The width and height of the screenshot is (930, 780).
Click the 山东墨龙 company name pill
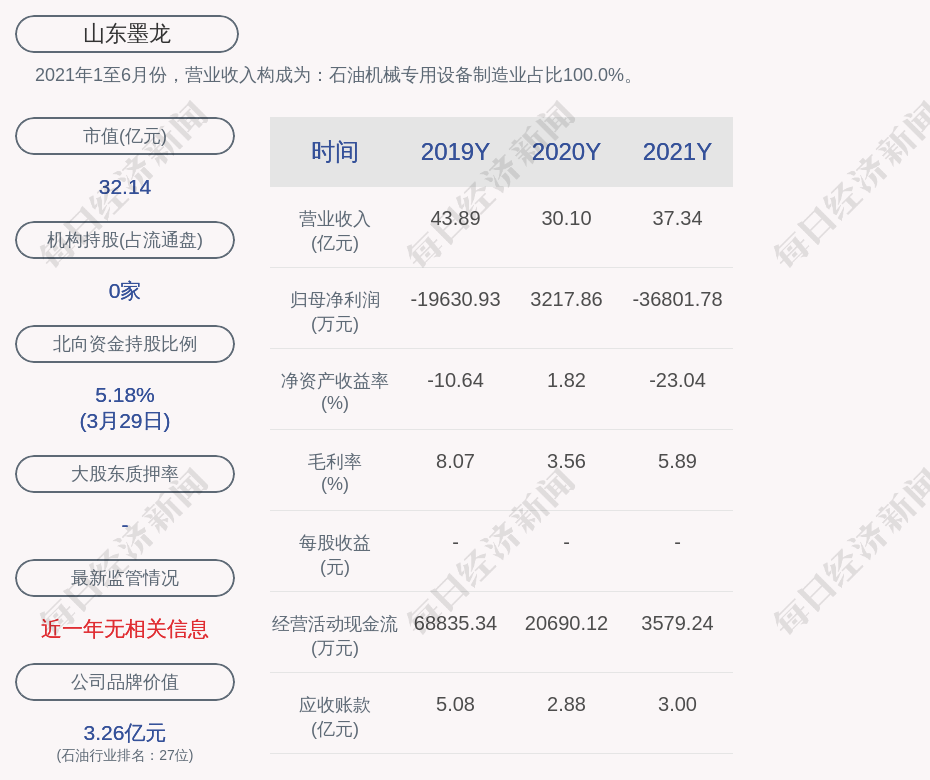click(127, 34)
